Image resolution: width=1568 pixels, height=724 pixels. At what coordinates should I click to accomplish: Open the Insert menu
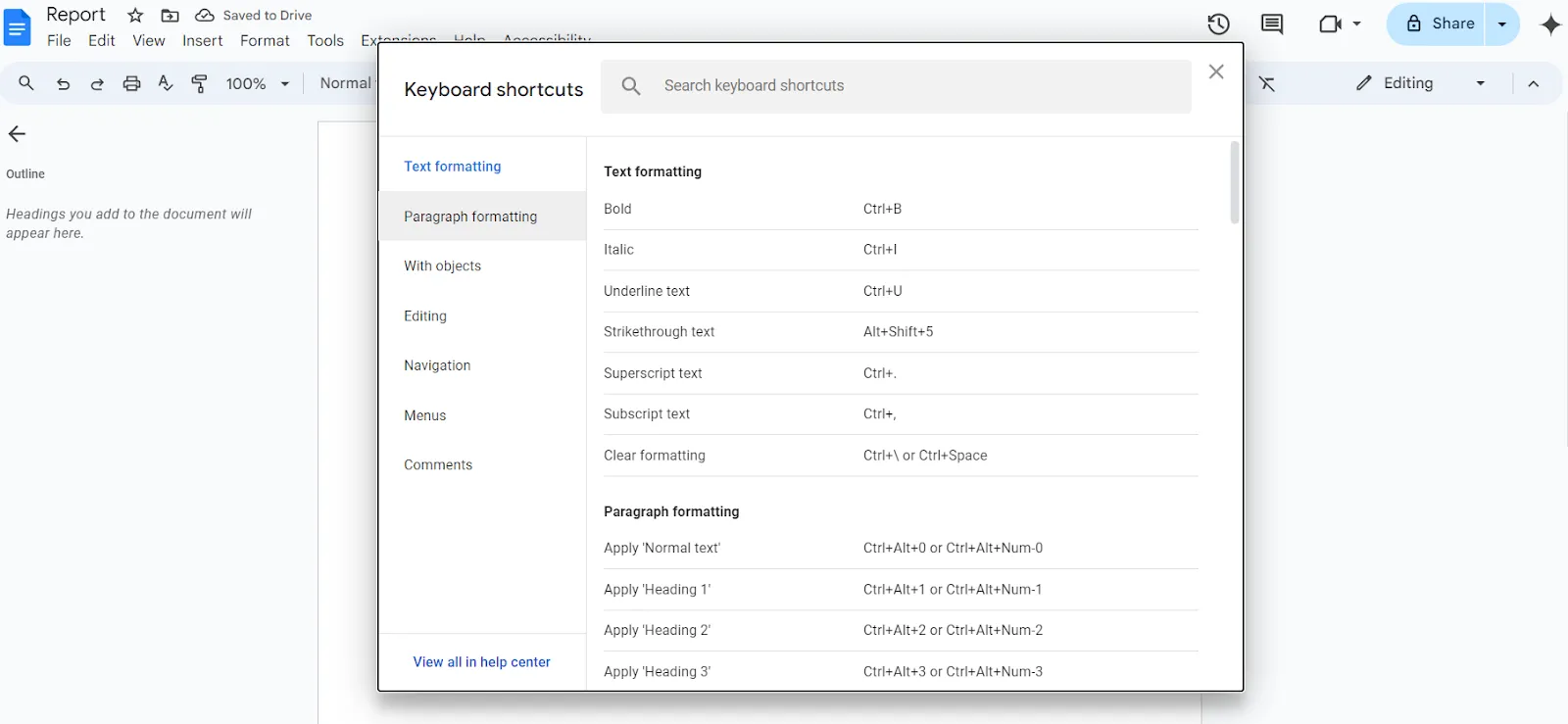tap(203, 41)
